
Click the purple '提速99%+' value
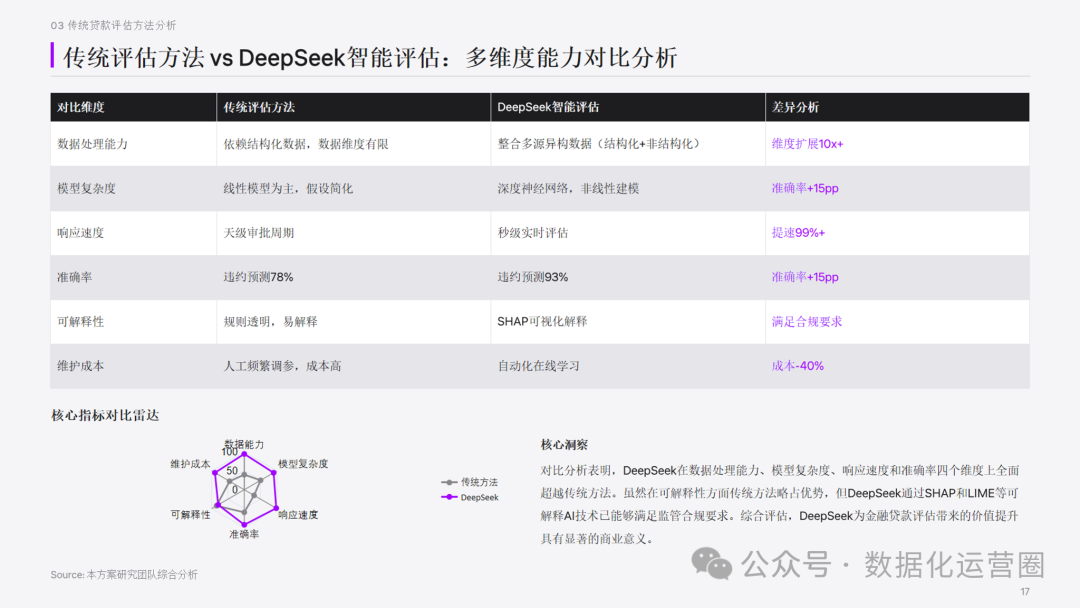798,233
